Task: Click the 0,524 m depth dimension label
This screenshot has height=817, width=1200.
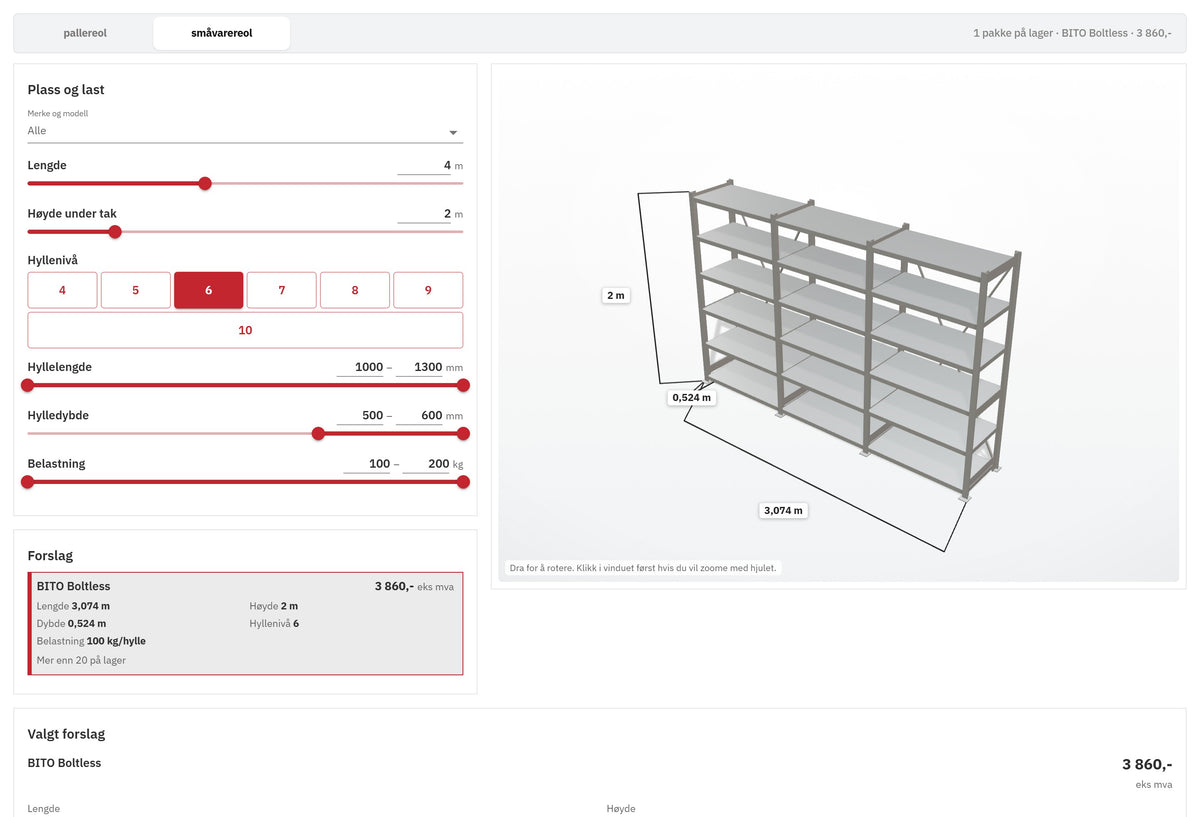Action: [x=691, y=397]
